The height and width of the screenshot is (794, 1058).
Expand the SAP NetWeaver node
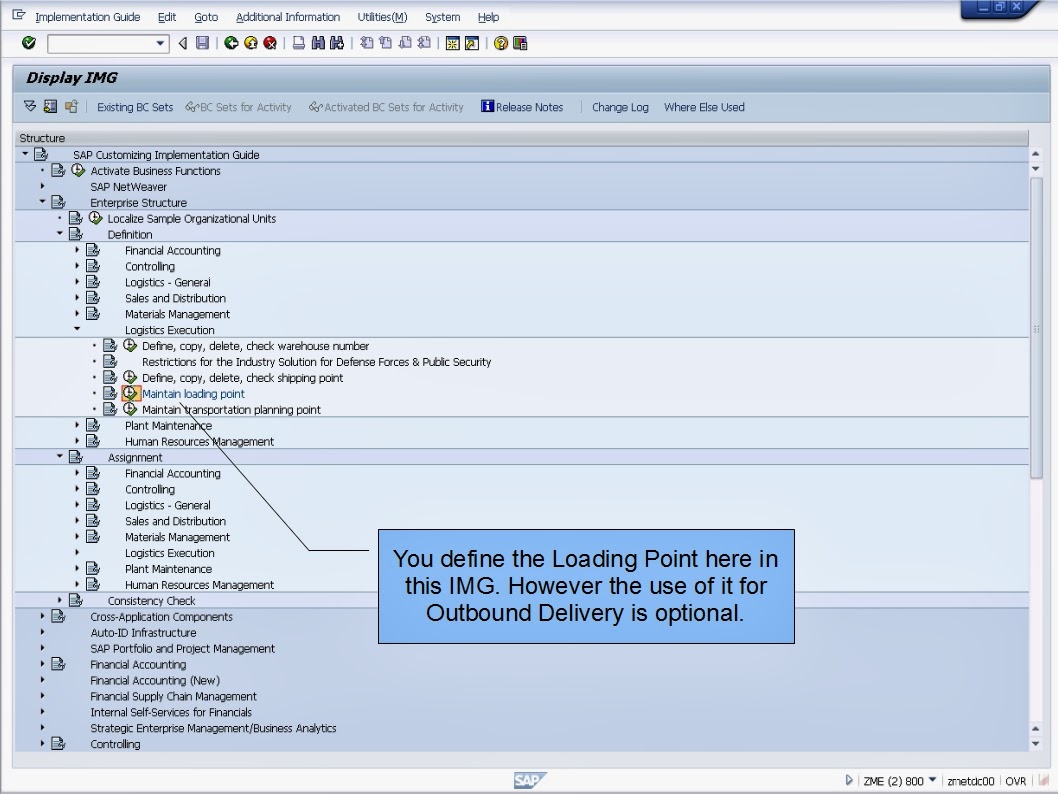(x=42, y=186)
